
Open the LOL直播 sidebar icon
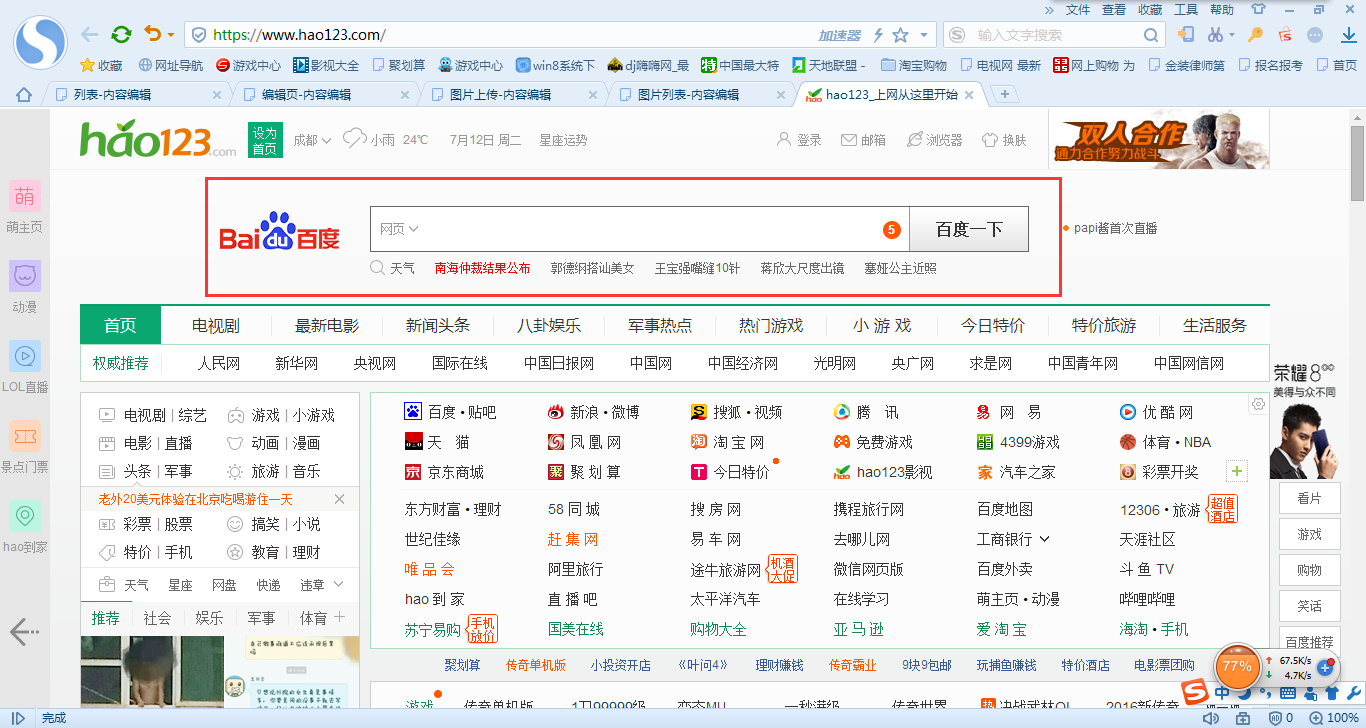coord(24,356)
